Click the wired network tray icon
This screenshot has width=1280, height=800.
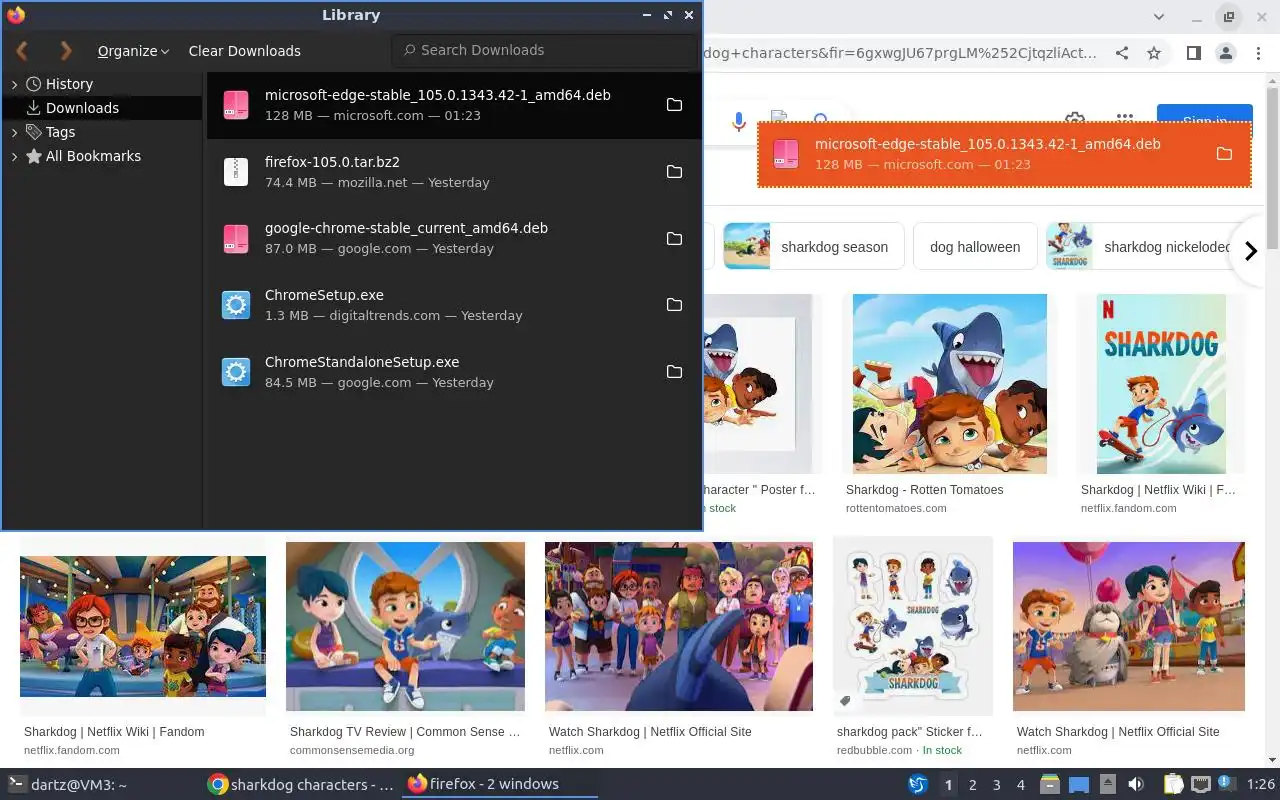pos(1201,785)
